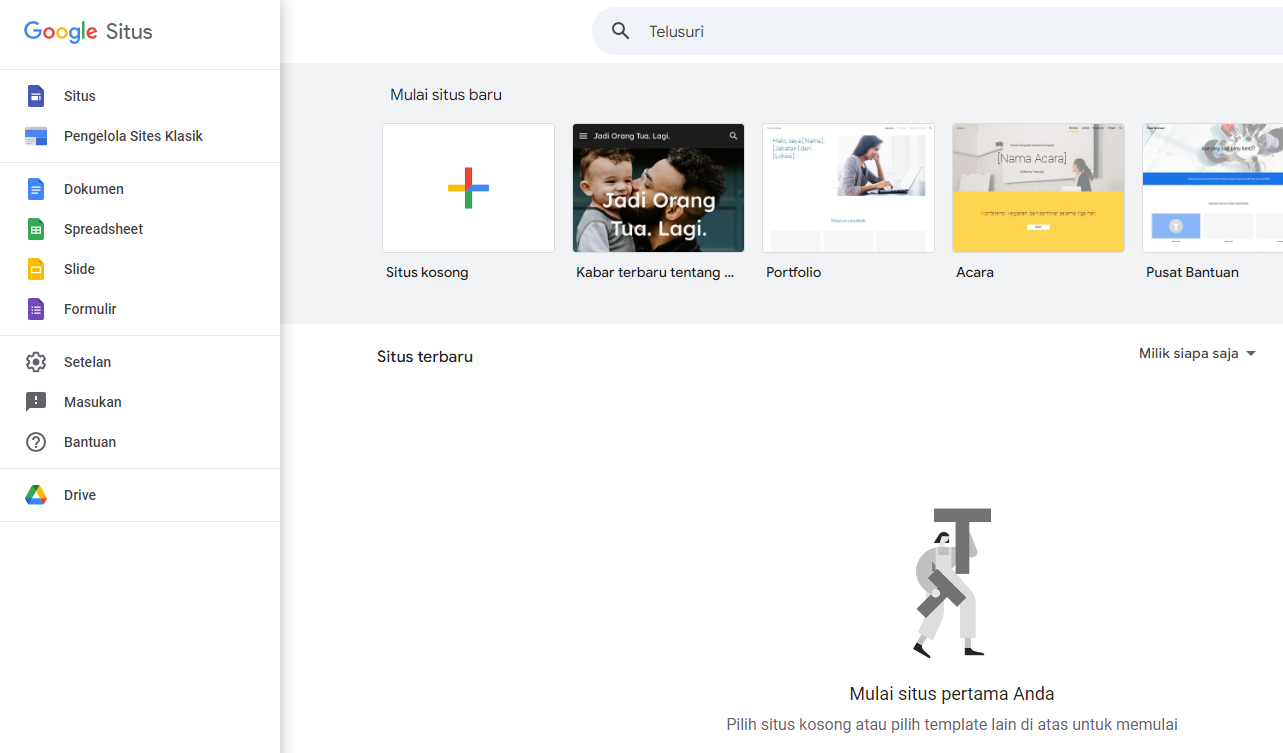Screen dimensions: 1283x753
Task: Choose Masukan to send feedback
Action: point(140,402)
